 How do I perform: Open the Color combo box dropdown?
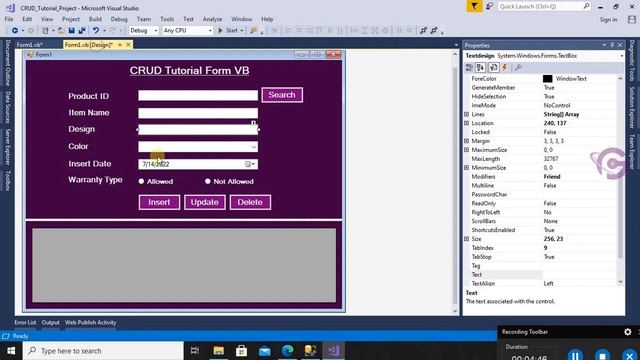[x=253, y=147]
